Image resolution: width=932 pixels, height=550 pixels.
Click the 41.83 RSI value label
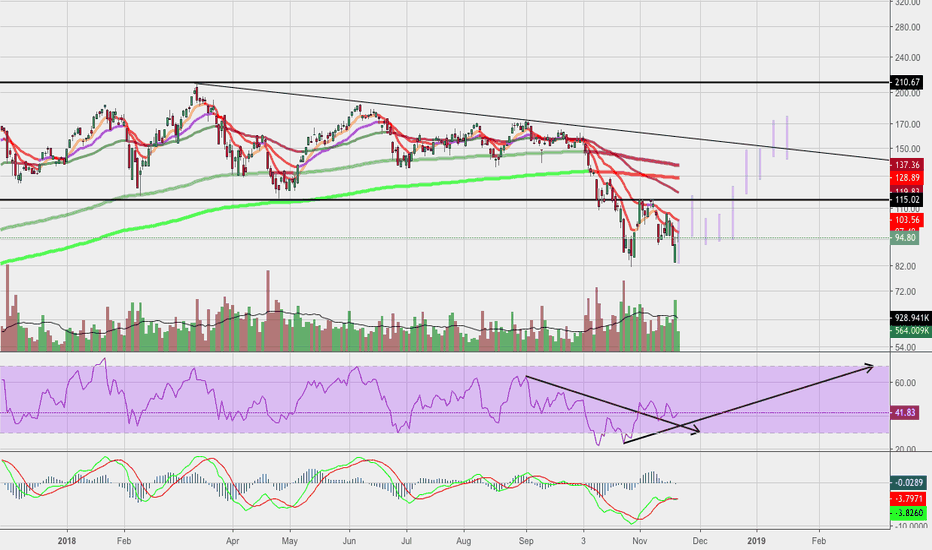point(905,413)
